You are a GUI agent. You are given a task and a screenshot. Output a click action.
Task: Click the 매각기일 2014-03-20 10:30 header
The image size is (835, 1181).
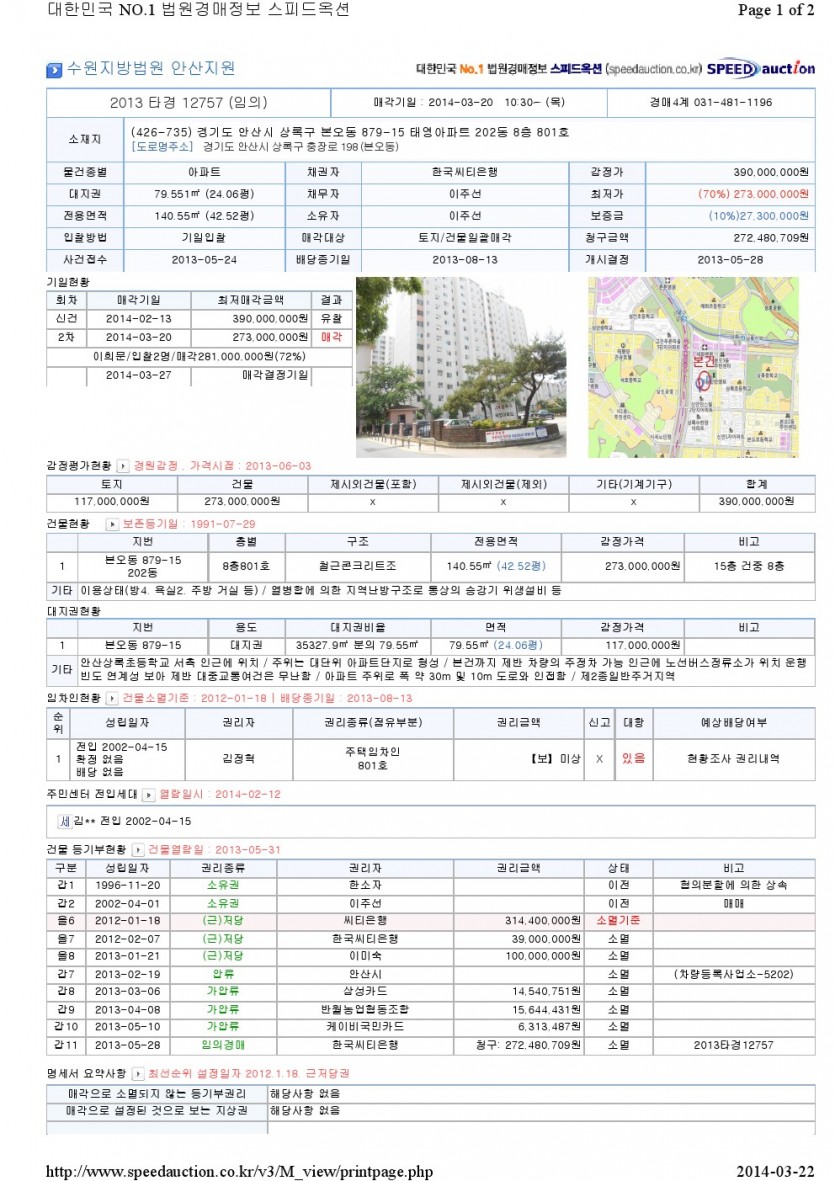[x=469, y=102]
